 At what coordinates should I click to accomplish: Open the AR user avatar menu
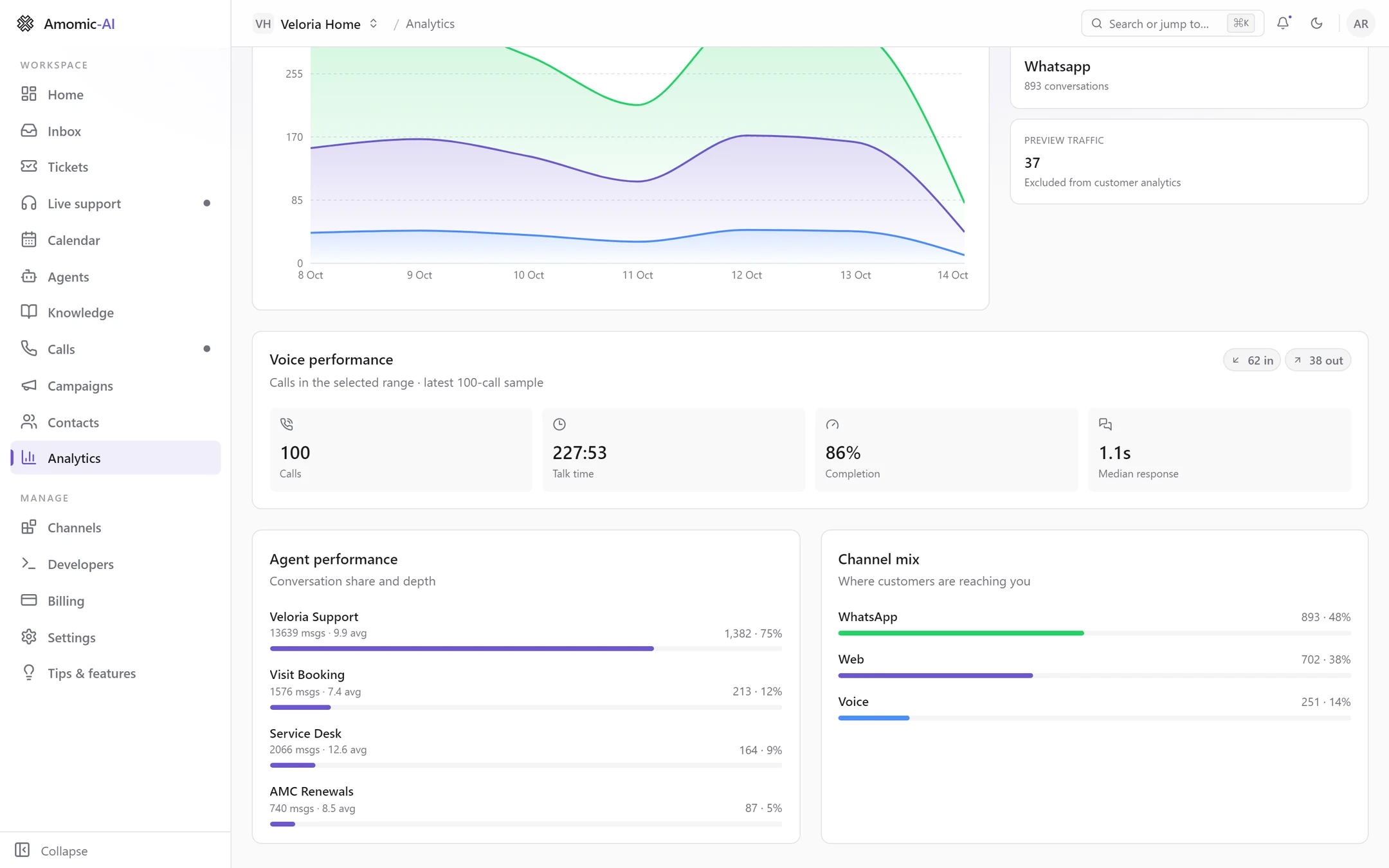coord(1361,24)
